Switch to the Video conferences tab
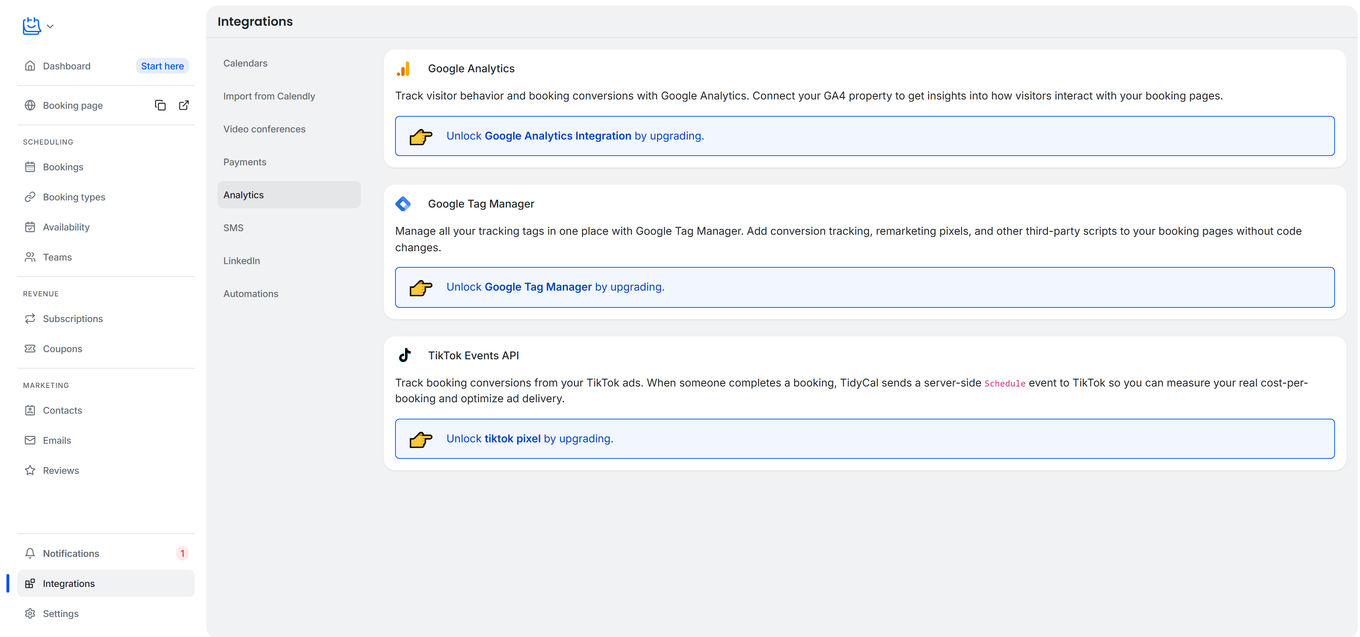This screenshot has width=1360, height=637. pyautogui.click(x=289, y=129)
